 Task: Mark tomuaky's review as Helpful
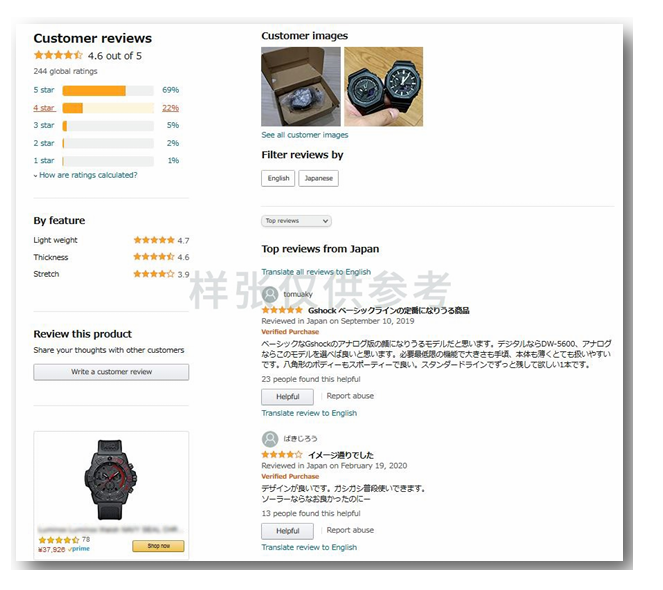(x=288, y=397)
